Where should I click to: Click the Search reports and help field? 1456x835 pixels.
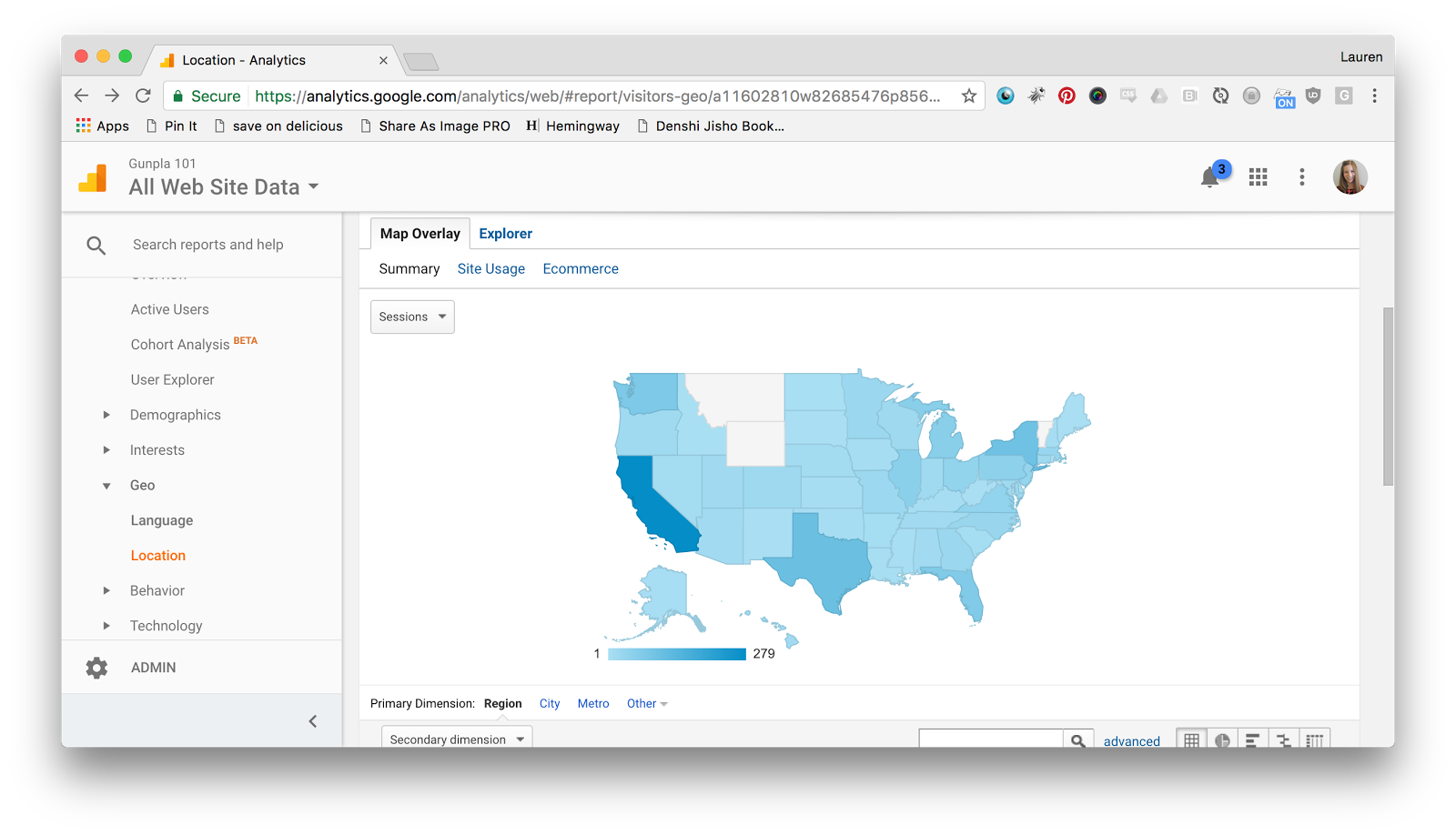pyautogui.click(x=208, y=245)
